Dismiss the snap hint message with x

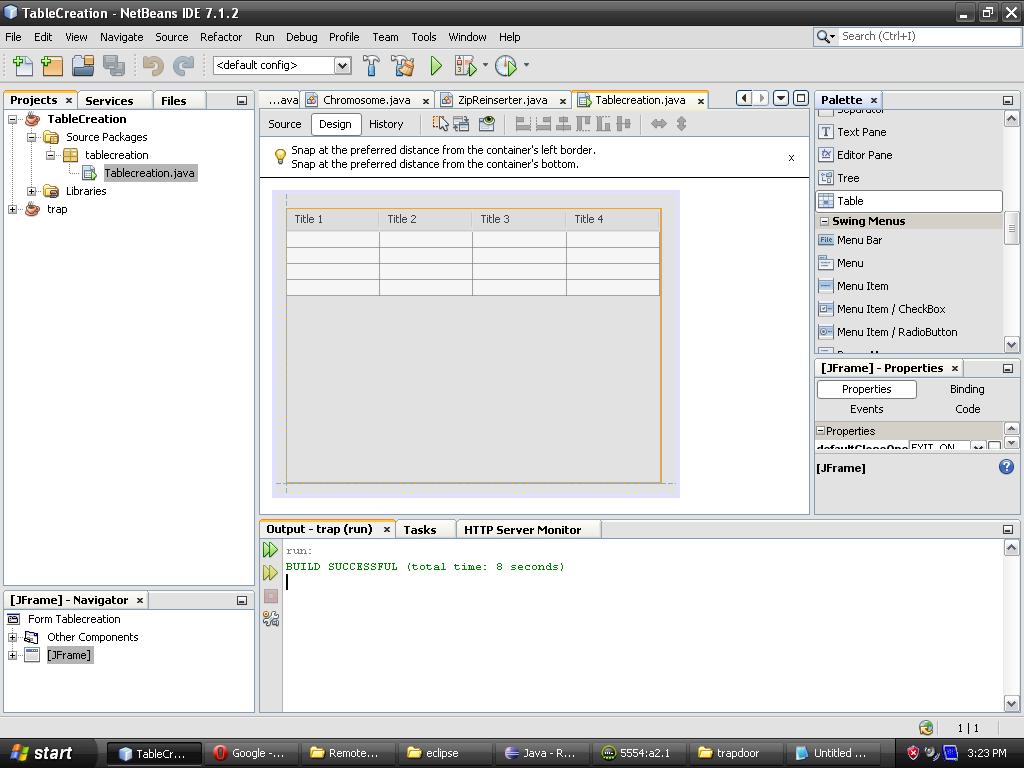coord(791,158)
